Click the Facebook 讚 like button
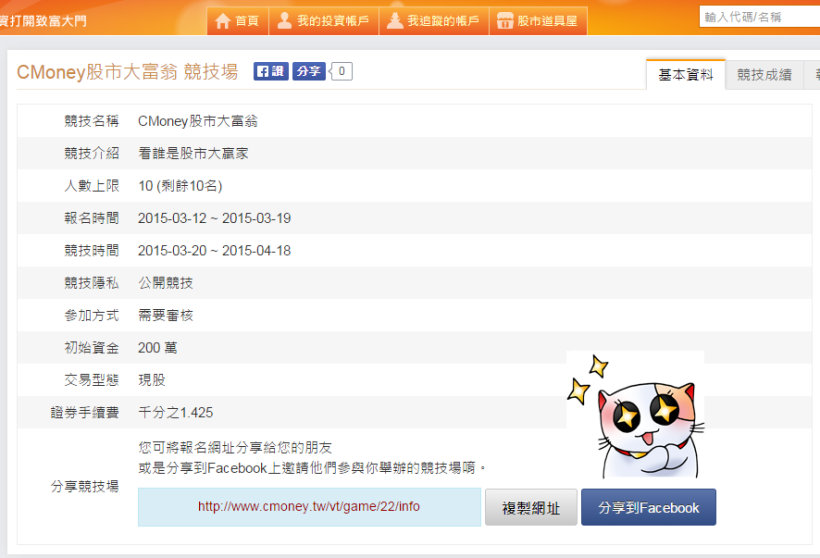The height and width of the screenshot is (558, 820). click(271, 71)
